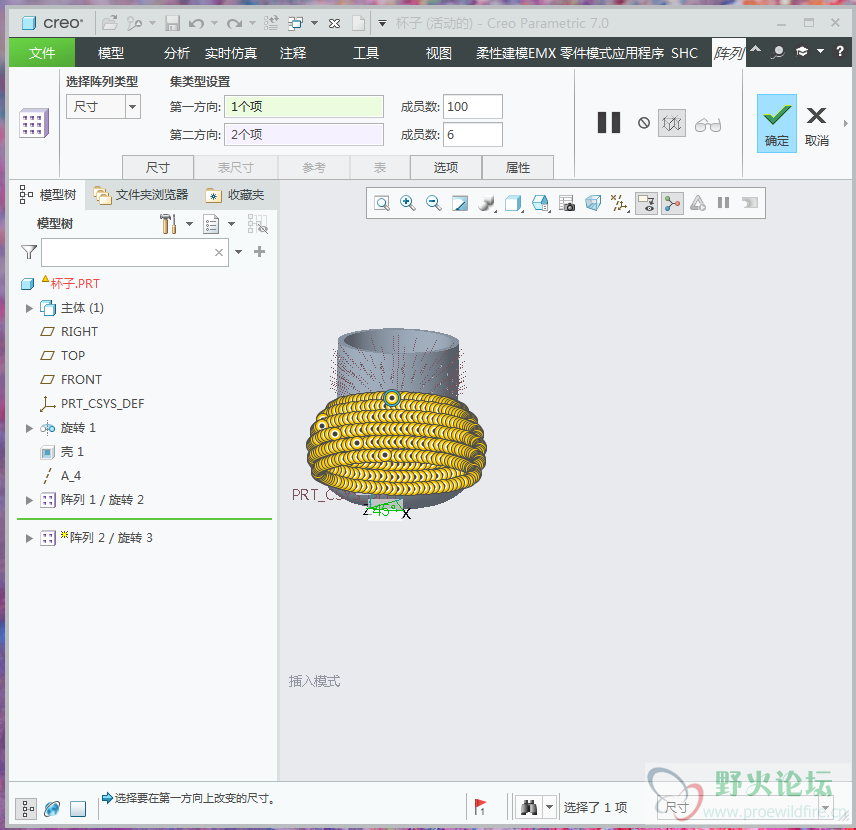
Task: Click the Save disk icon
Action: click(173, 23)
